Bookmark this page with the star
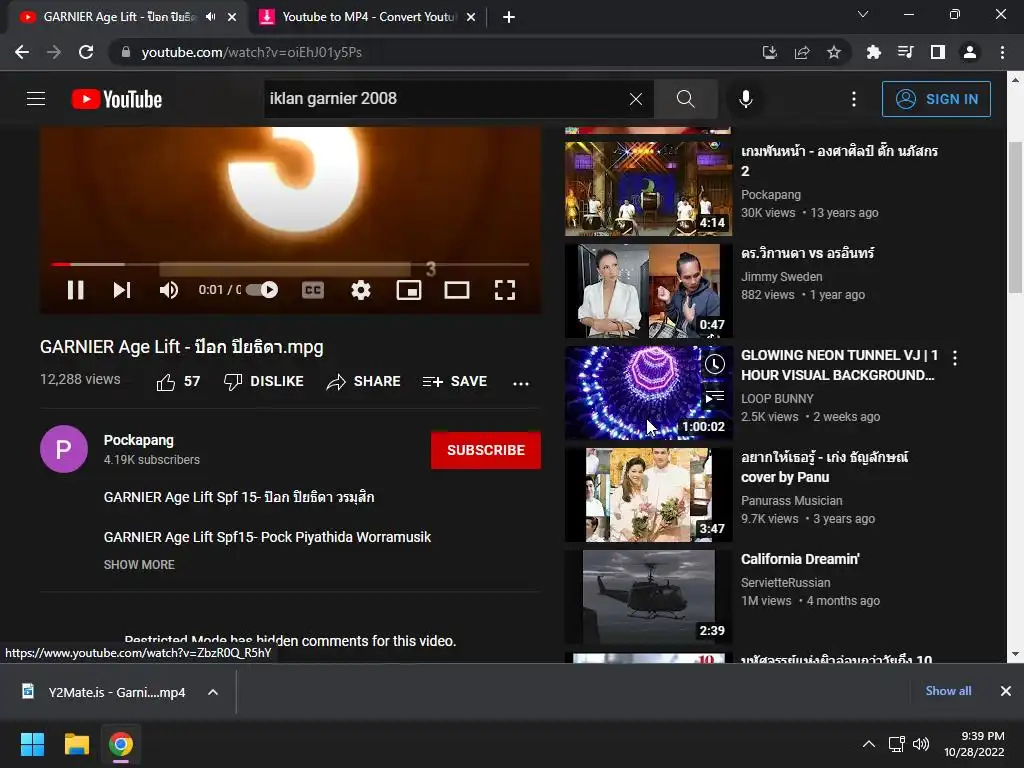The image size is (1024, 768). click(834, 52)
